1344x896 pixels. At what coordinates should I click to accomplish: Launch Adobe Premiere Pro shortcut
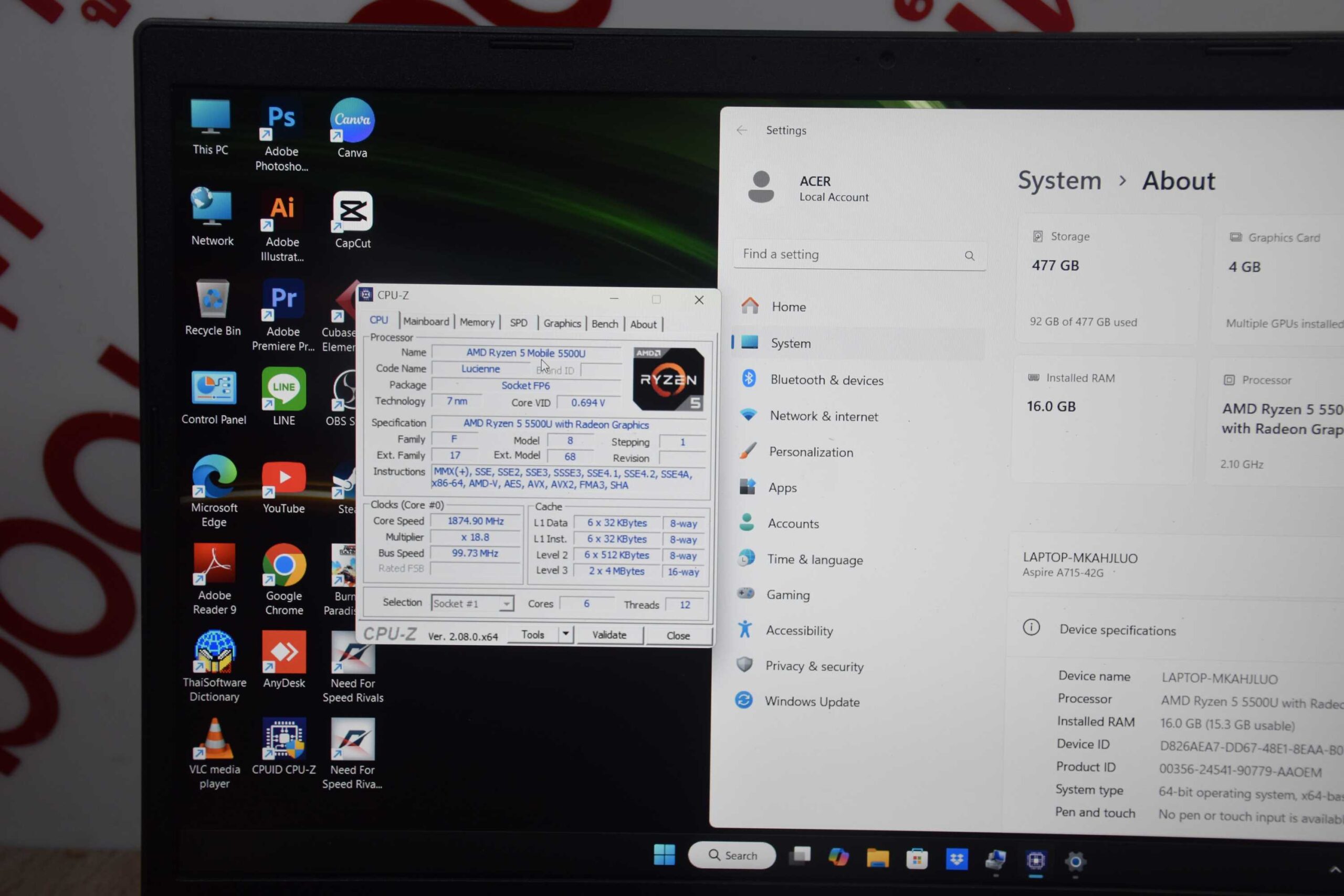[x=283, y=315]
